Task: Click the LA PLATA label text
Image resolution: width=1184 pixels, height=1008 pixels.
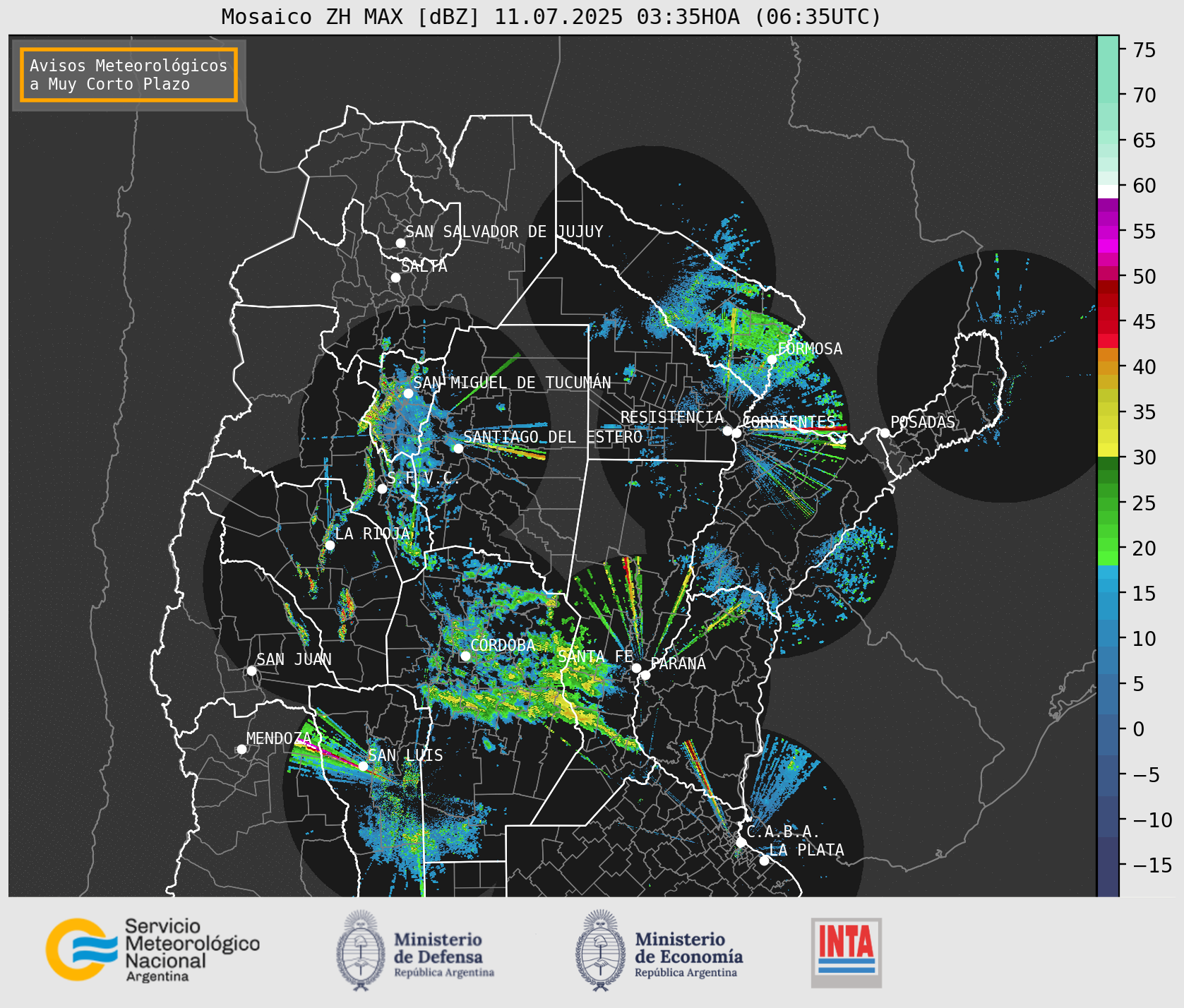Action: [x=806, y=850]
